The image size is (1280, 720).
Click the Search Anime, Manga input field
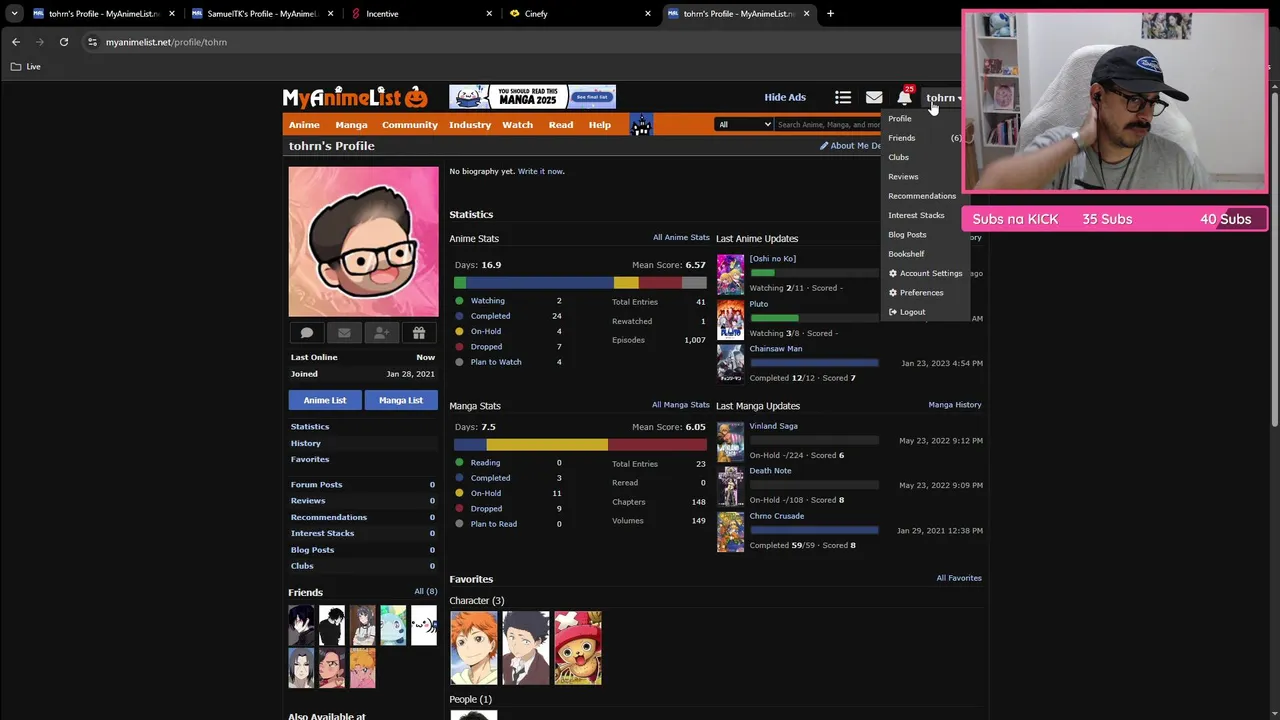coord(828,125)
